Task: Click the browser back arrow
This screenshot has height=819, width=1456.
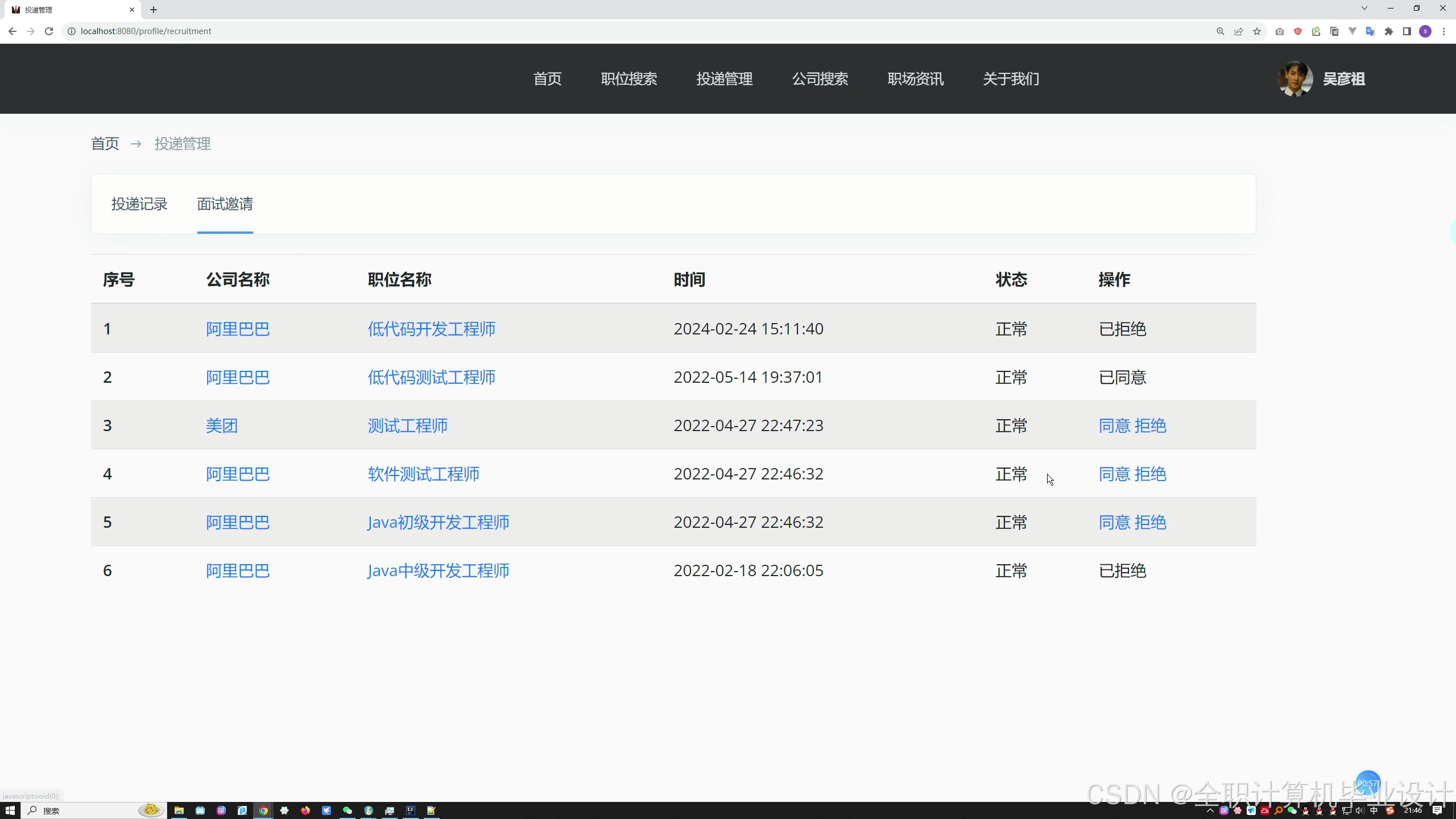Action: click(13, 31)
